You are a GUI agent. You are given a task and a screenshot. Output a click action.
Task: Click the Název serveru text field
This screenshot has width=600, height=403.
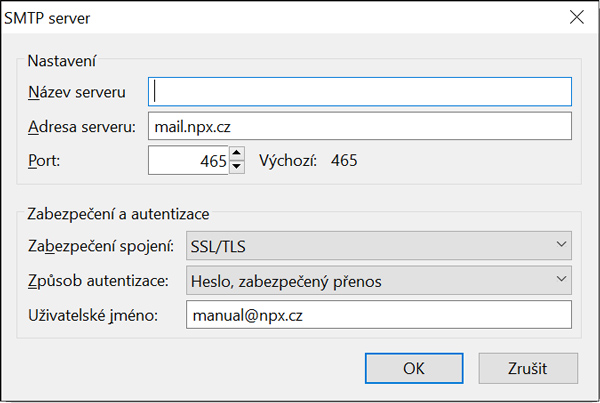[x=360, y=92]
